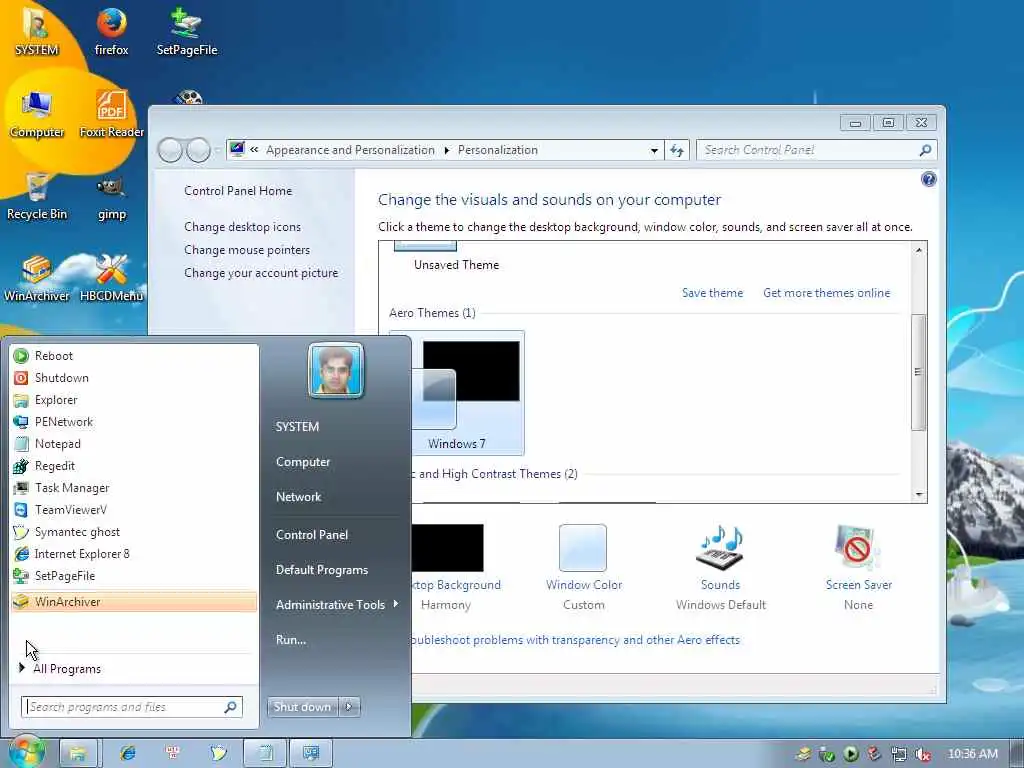This screenshot has height=768, width=1024.
Task: Open the Explorer folder icon on the taskbar
Action: pos(78,754)
